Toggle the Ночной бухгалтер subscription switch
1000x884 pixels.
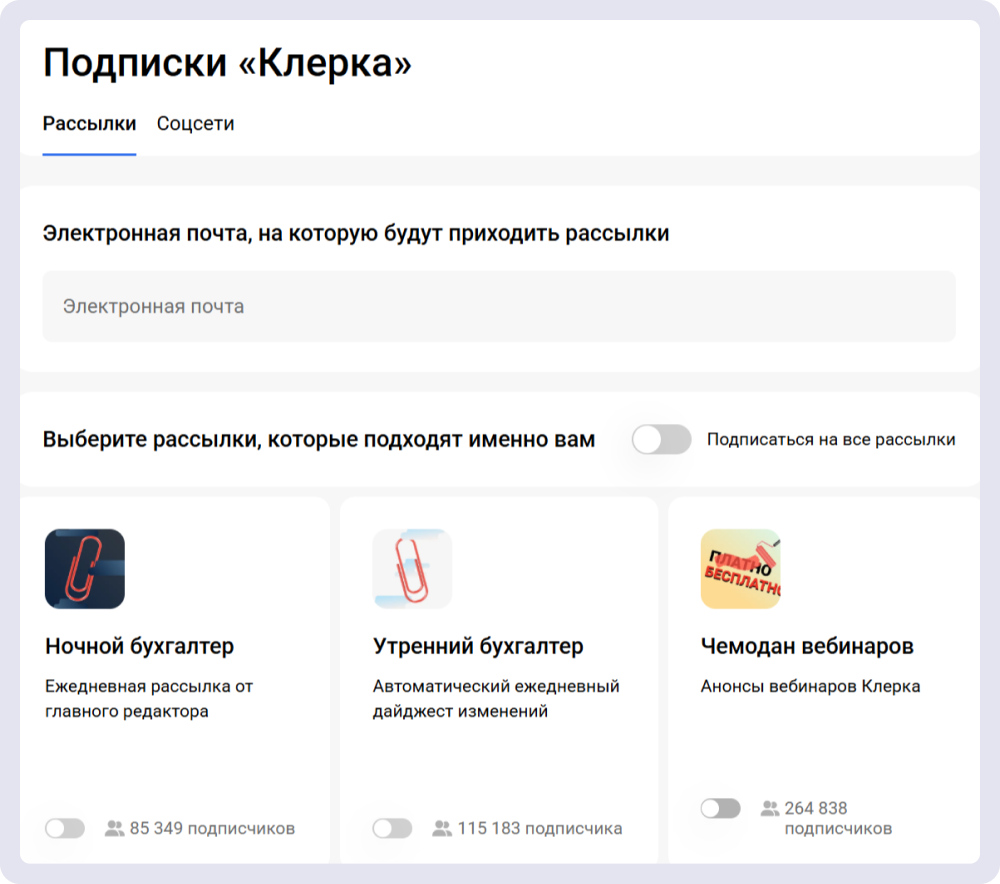(66, 827)
